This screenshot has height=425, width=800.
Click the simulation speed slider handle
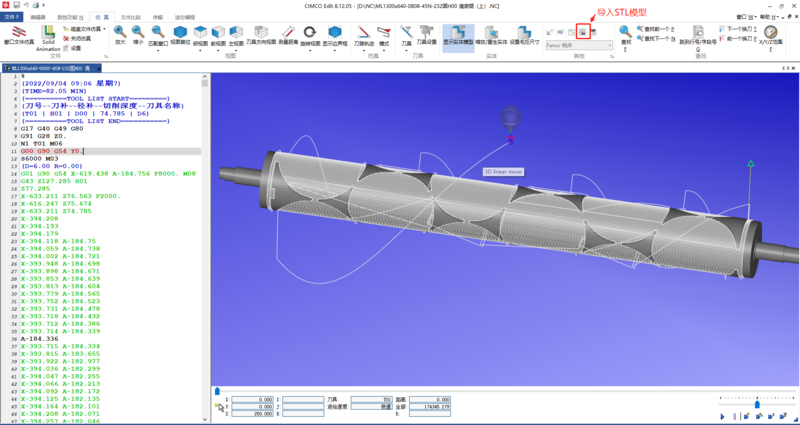pos(757,405)
